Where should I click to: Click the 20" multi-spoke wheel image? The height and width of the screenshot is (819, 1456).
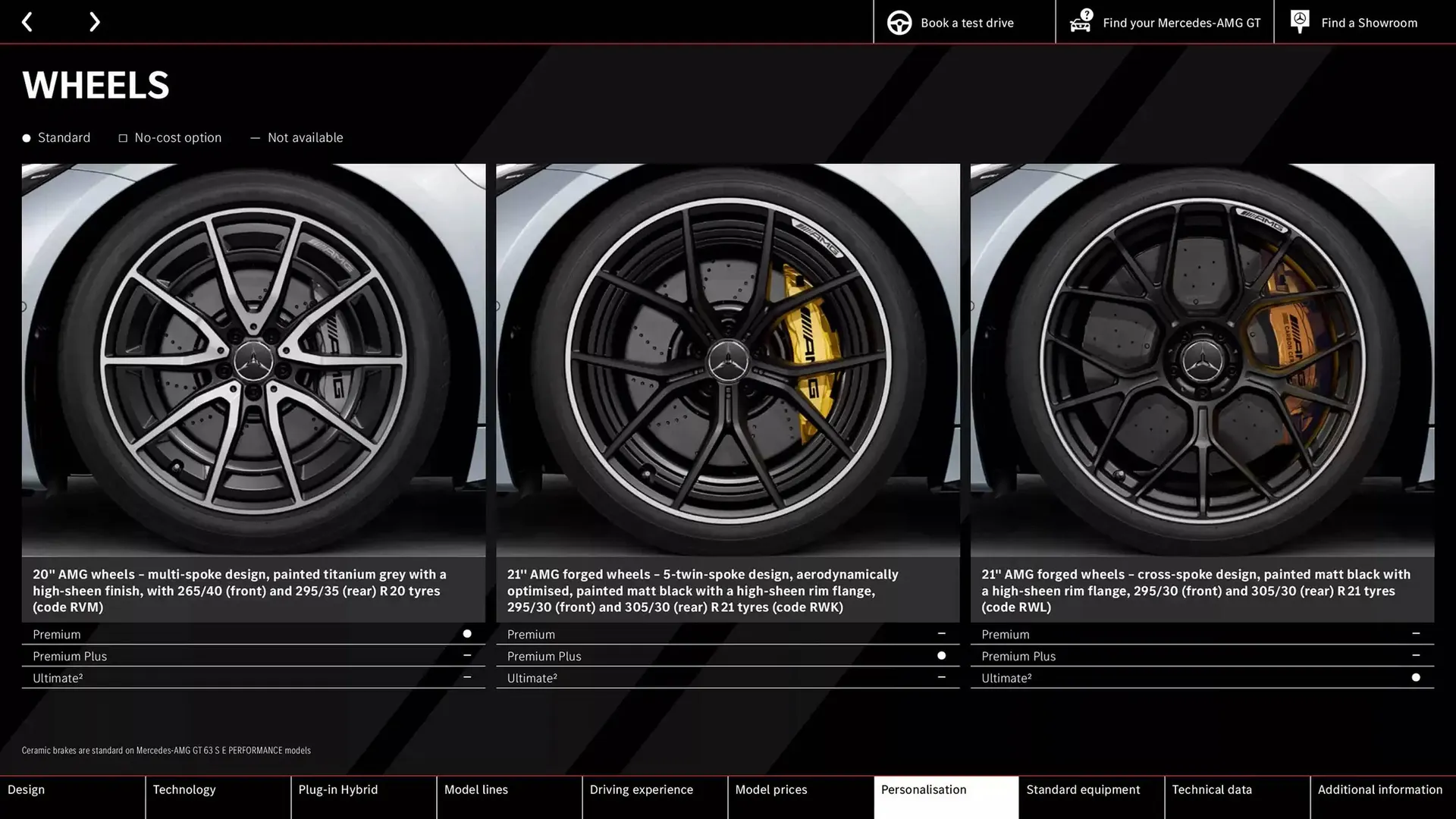click(253, 360)
